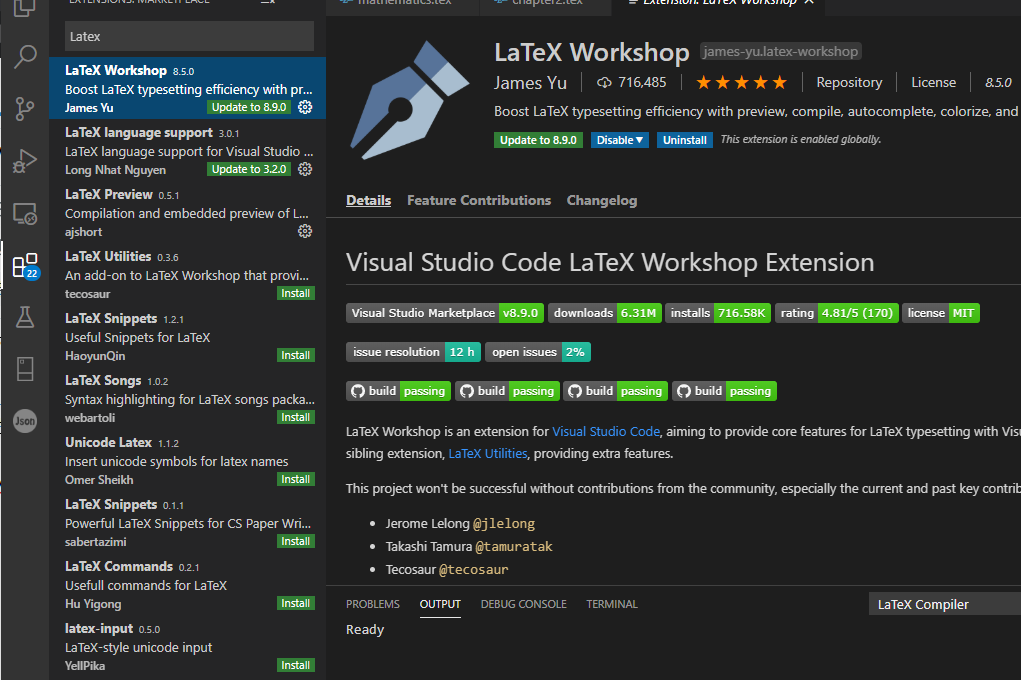Image resolution: width=1021 pixels, height=680 pixels.
Task: Select LaTeX Commands in extensions list
Action: pyautogui.click(x=188, y=585)
